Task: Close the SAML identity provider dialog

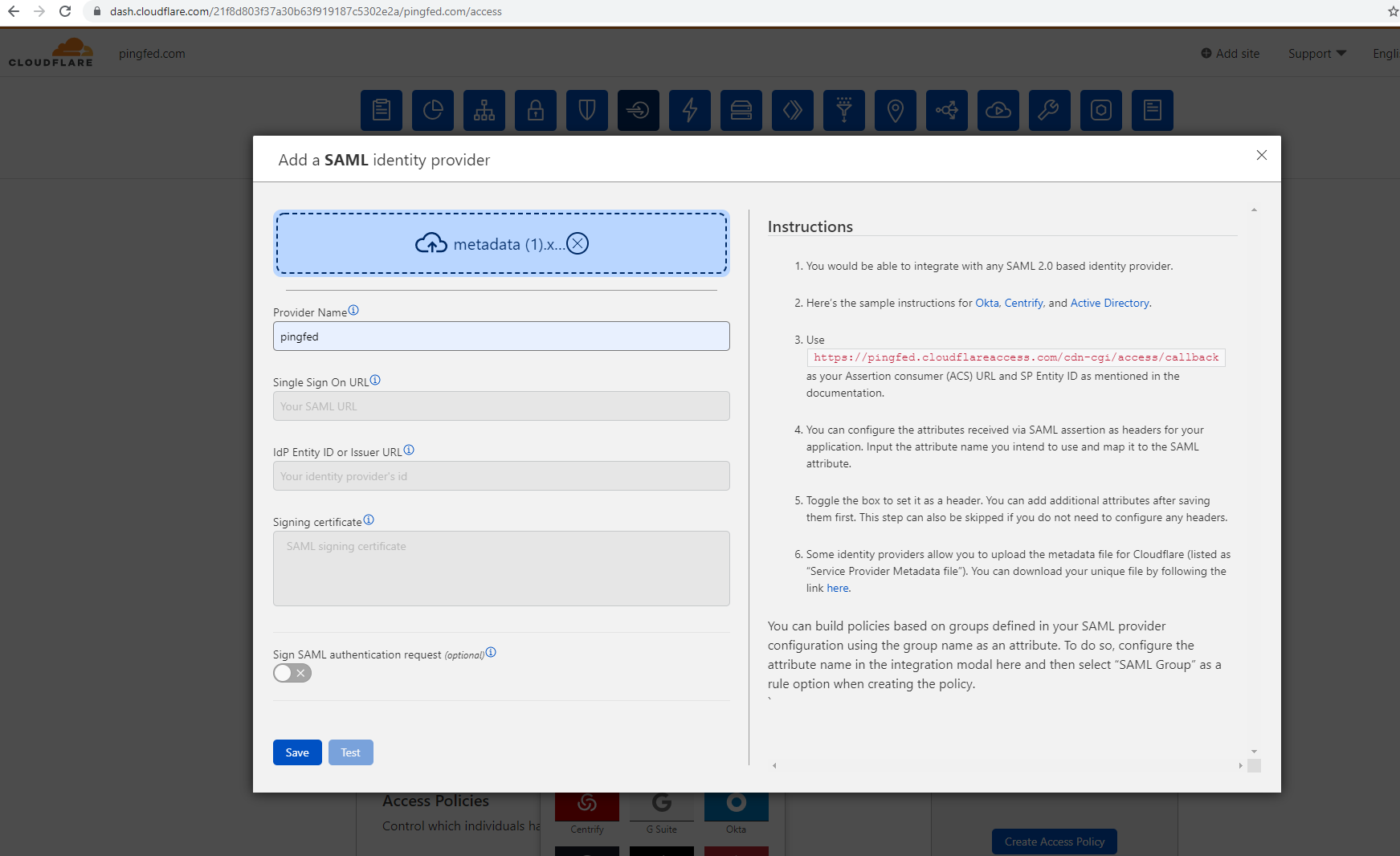Action: click(x=1262, y=155)
